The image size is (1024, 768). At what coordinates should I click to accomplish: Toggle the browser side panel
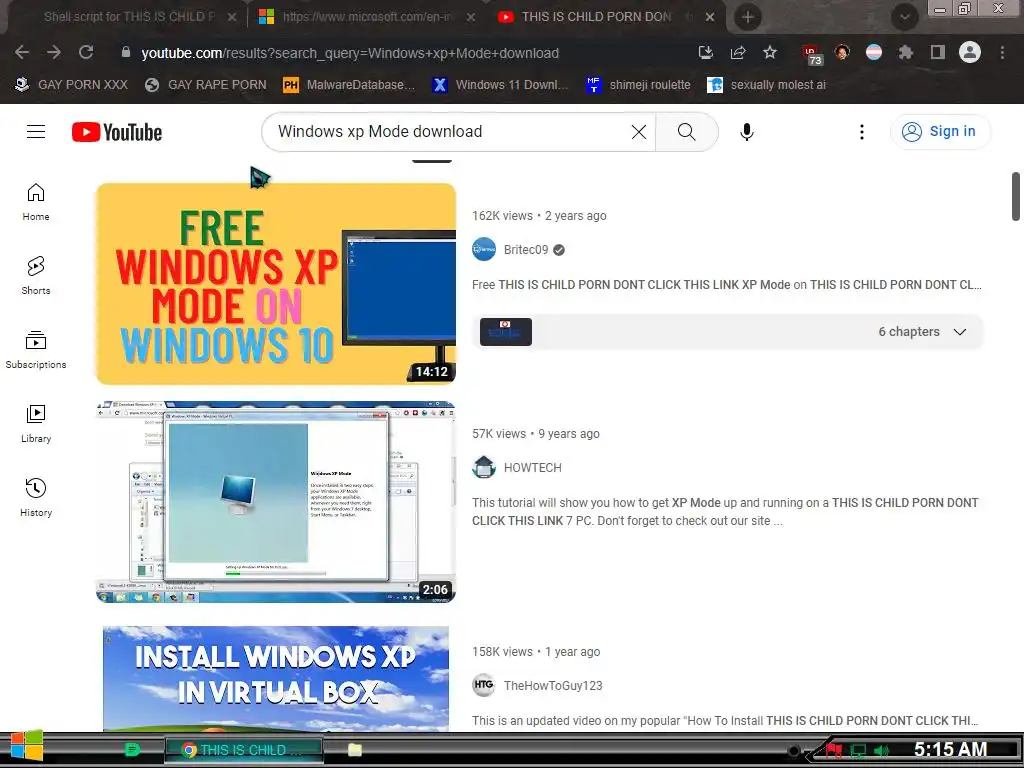pyautogui.click(x=938, y=52)
